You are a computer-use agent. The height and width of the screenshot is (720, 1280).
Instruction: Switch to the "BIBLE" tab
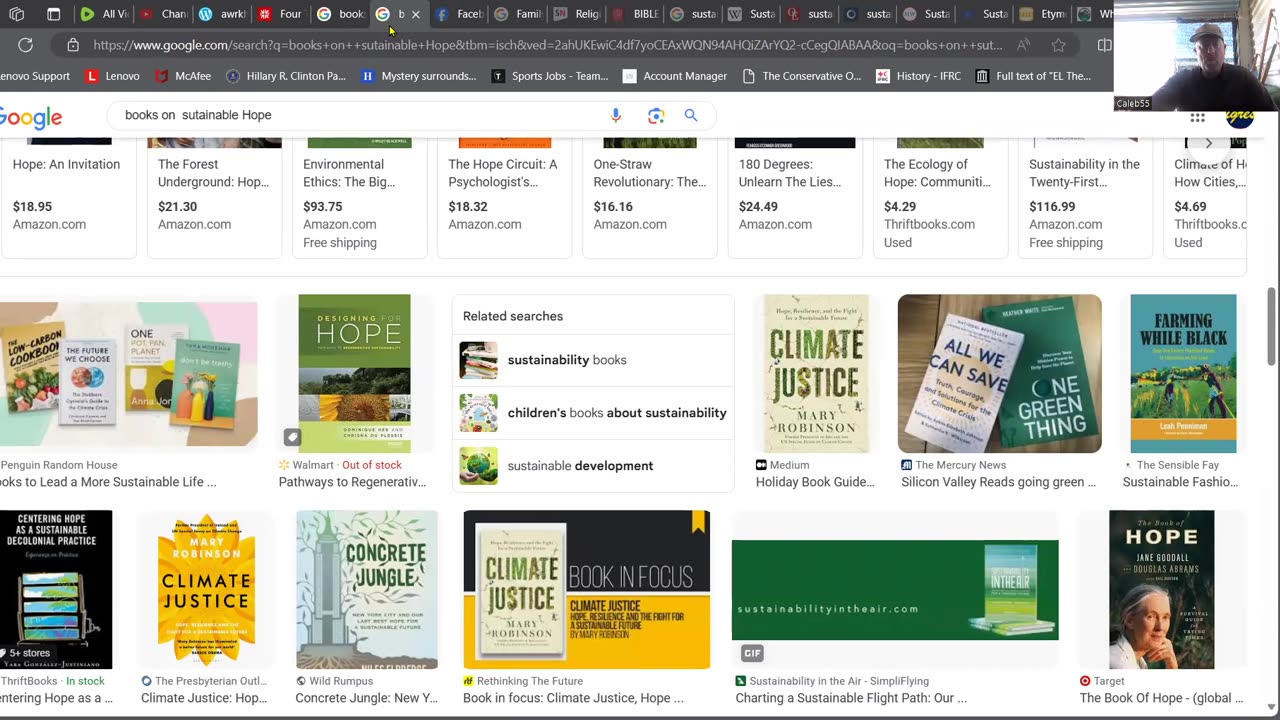(634, 14)
